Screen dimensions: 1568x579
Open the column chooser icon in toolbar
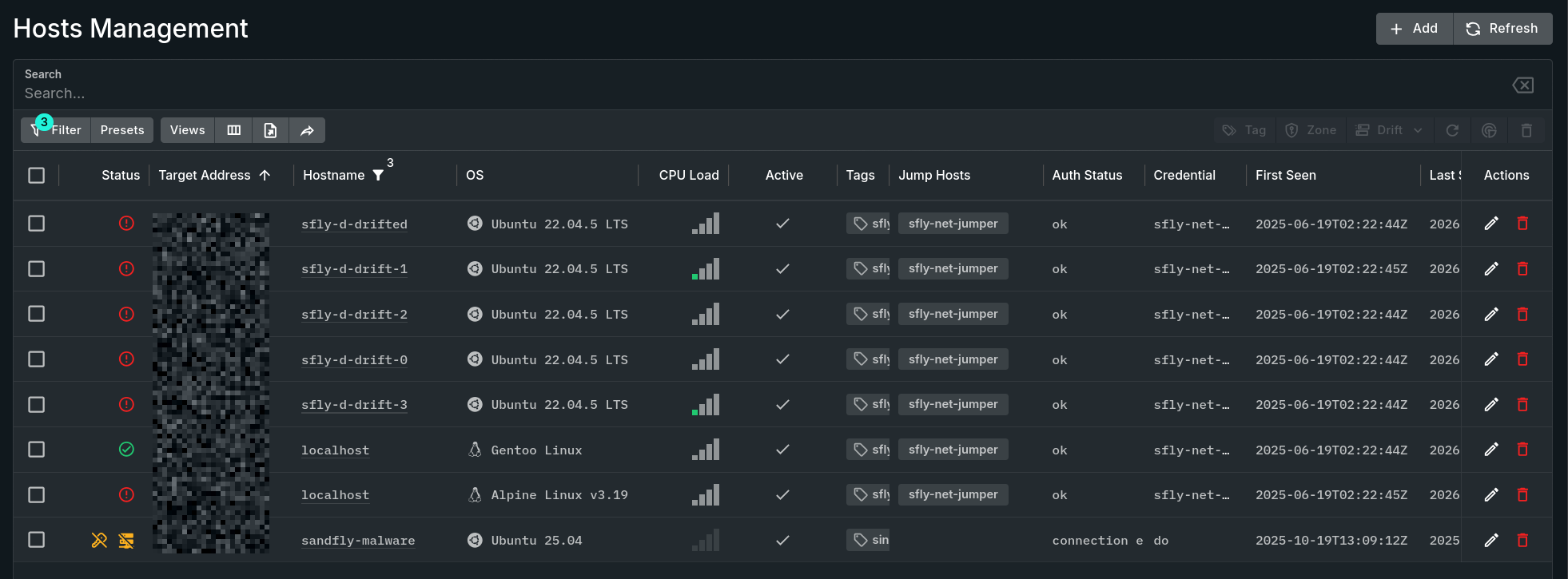[233, 130]
